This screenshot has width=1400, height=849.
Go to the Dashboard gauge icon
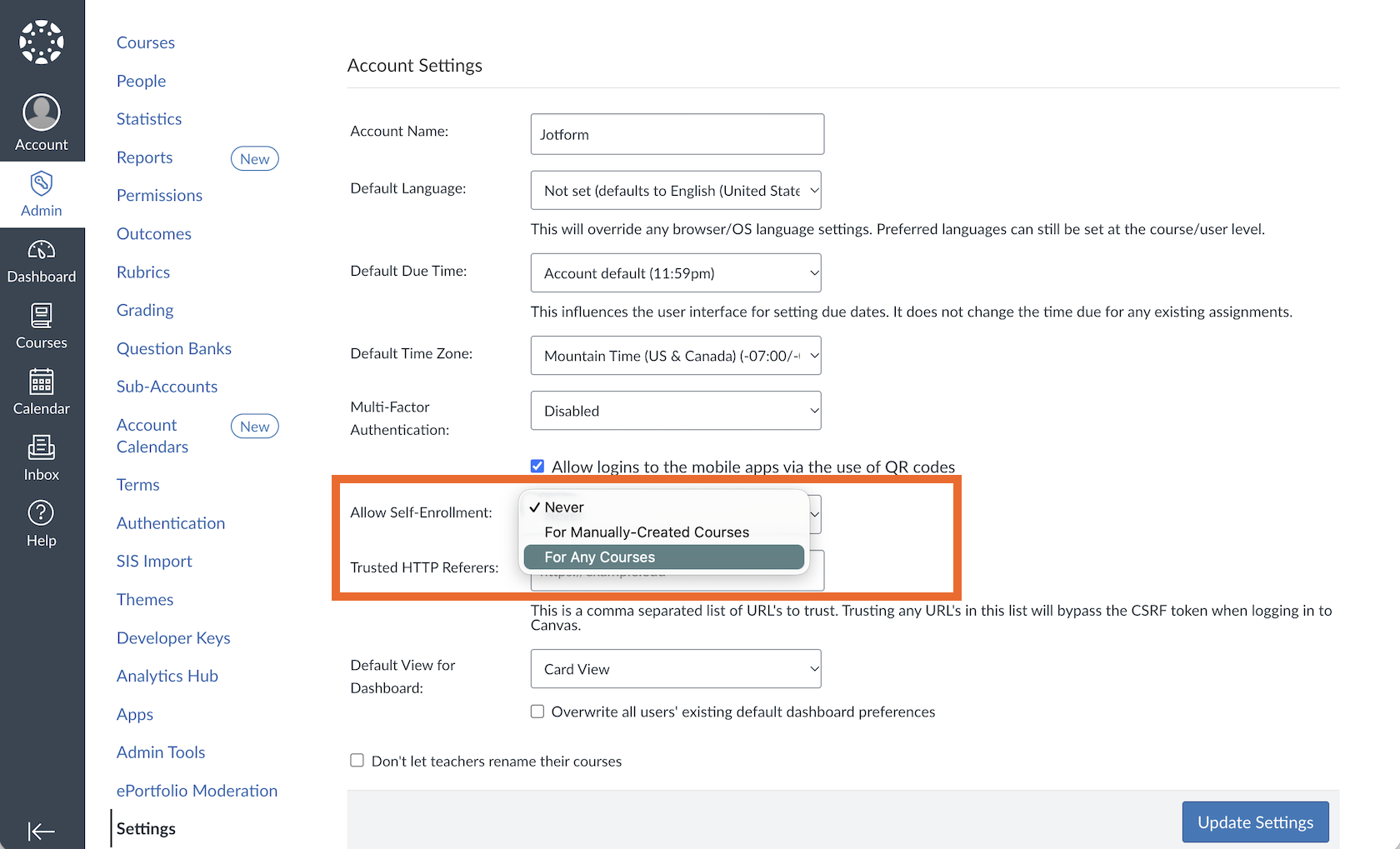click(42, 249)
